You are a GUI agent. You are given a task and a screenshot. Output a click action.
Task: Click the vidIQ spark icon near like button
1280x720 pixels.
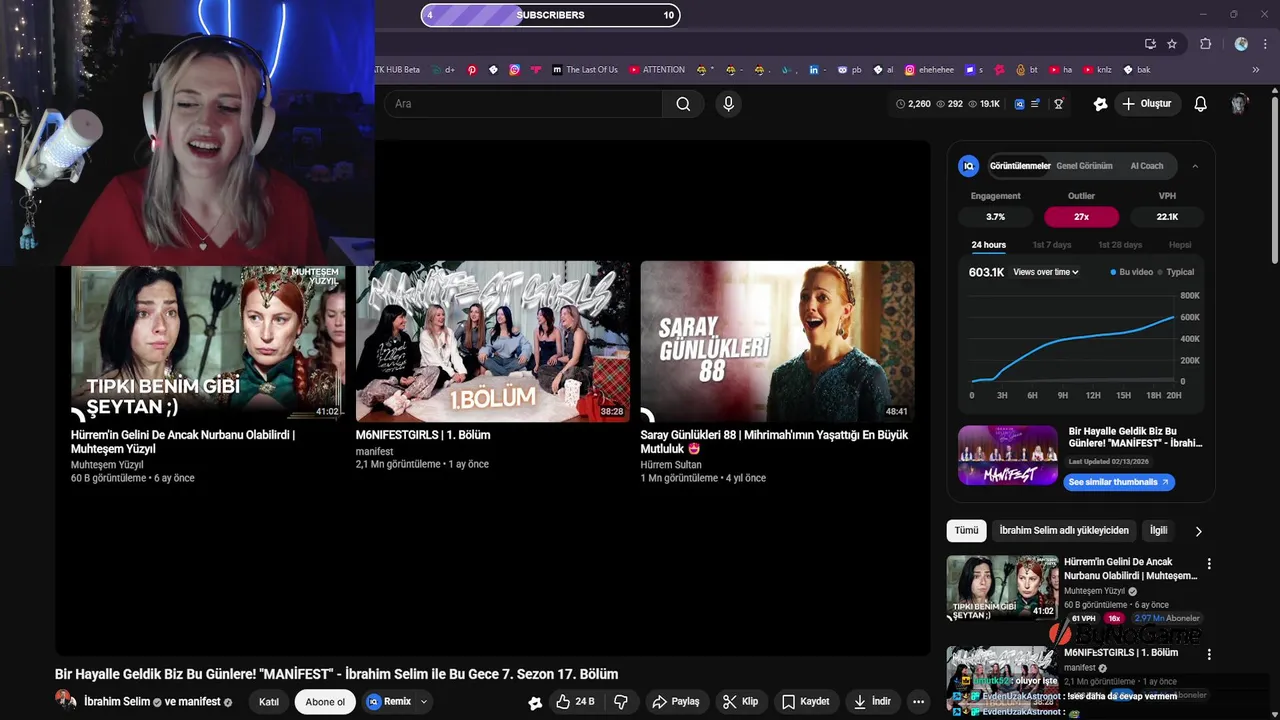pos(535,702)
